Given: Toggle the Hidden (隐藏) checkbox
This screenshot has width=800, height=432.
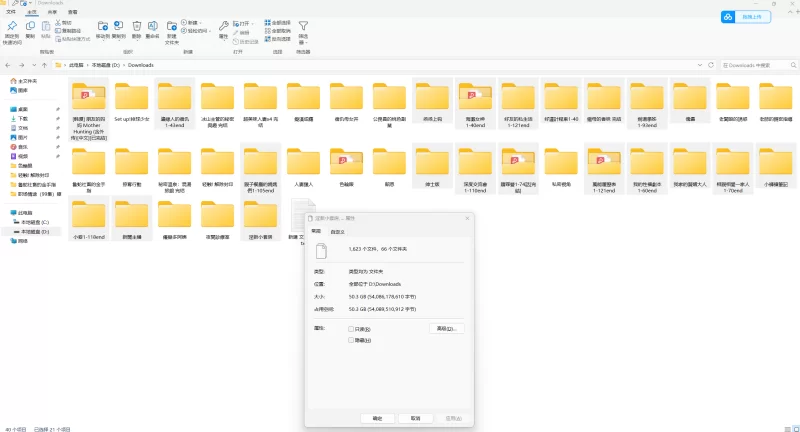Looking at the screenshot, I should tap(351, 340).
